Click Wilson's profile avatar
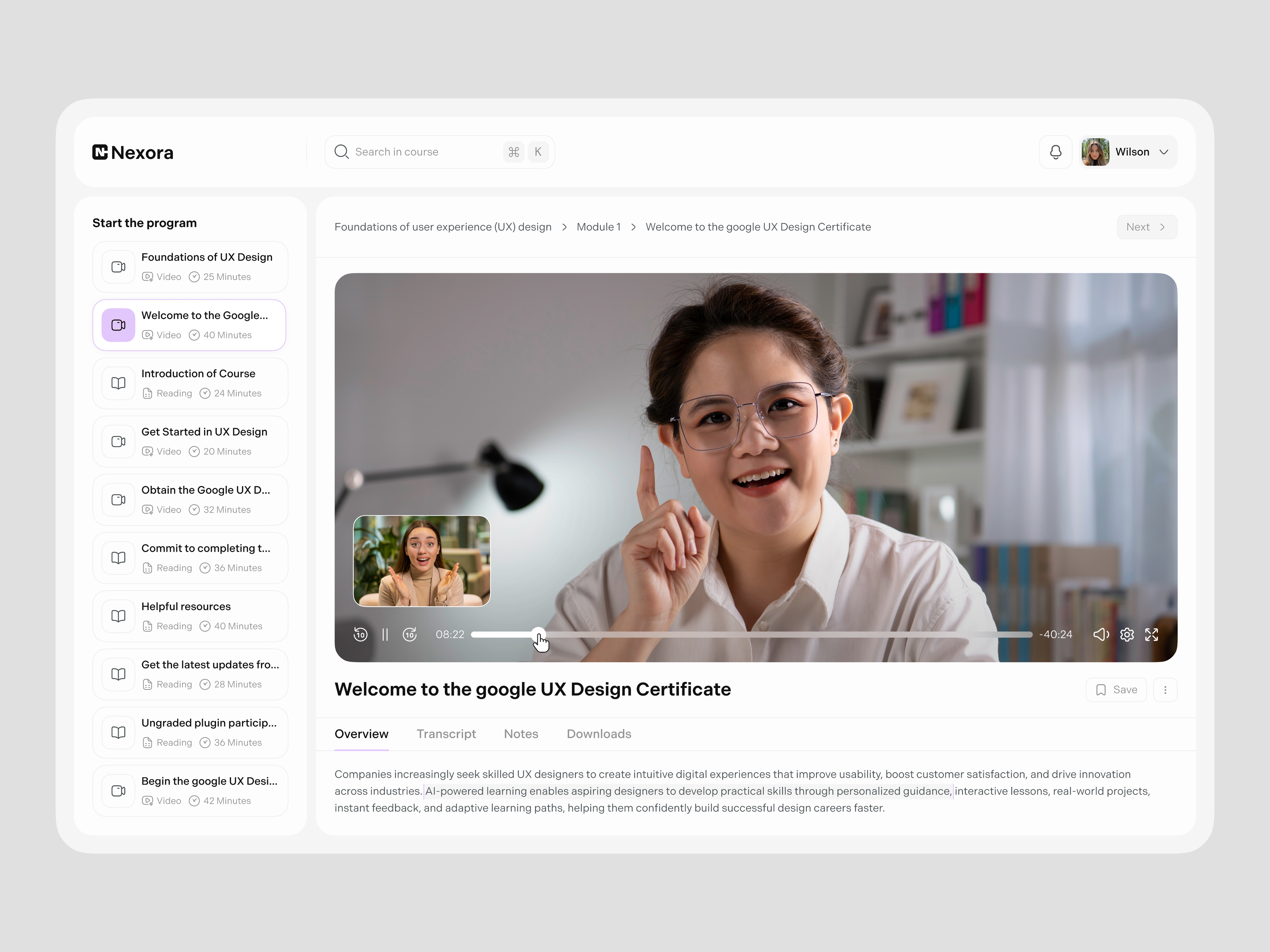 click(1095, 152)
